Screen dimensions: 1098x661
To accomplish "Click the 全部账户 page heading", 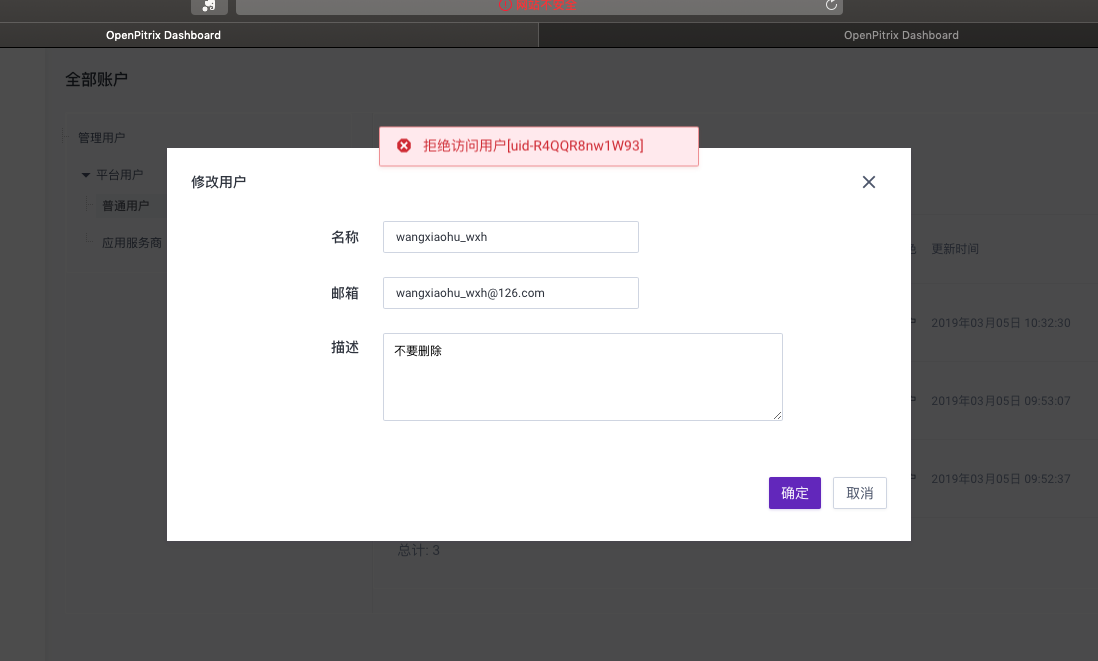I will tap(97, 80).
